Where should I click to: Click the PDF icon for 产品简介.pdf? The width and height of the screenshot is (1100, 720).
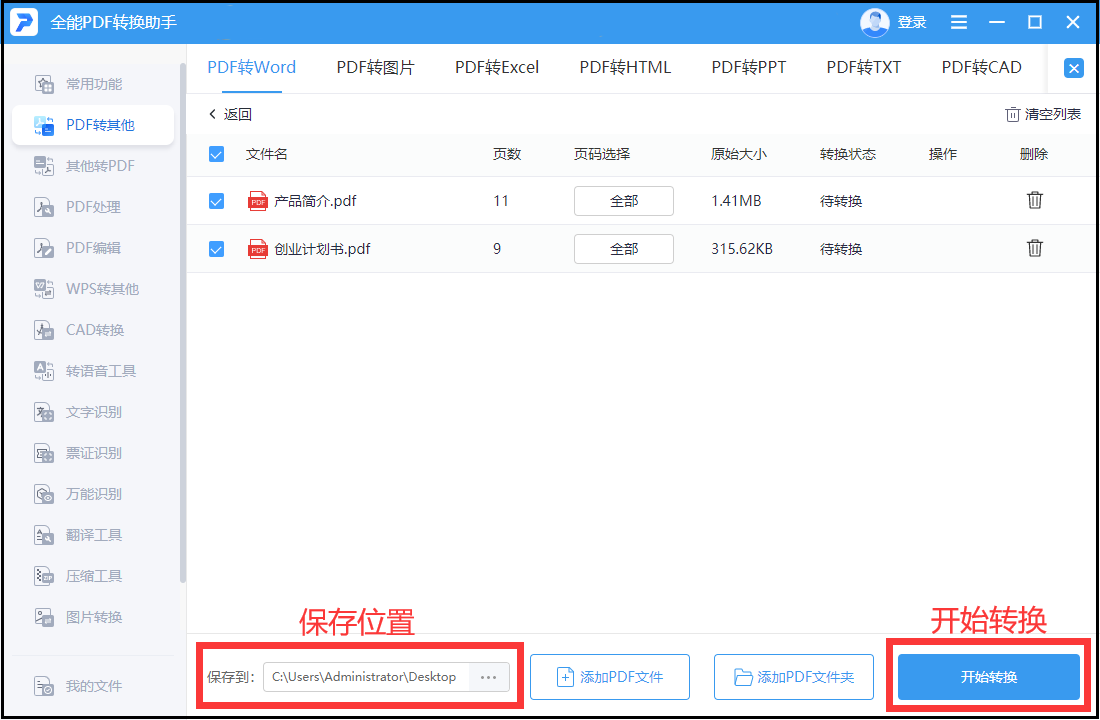point(258,201)
